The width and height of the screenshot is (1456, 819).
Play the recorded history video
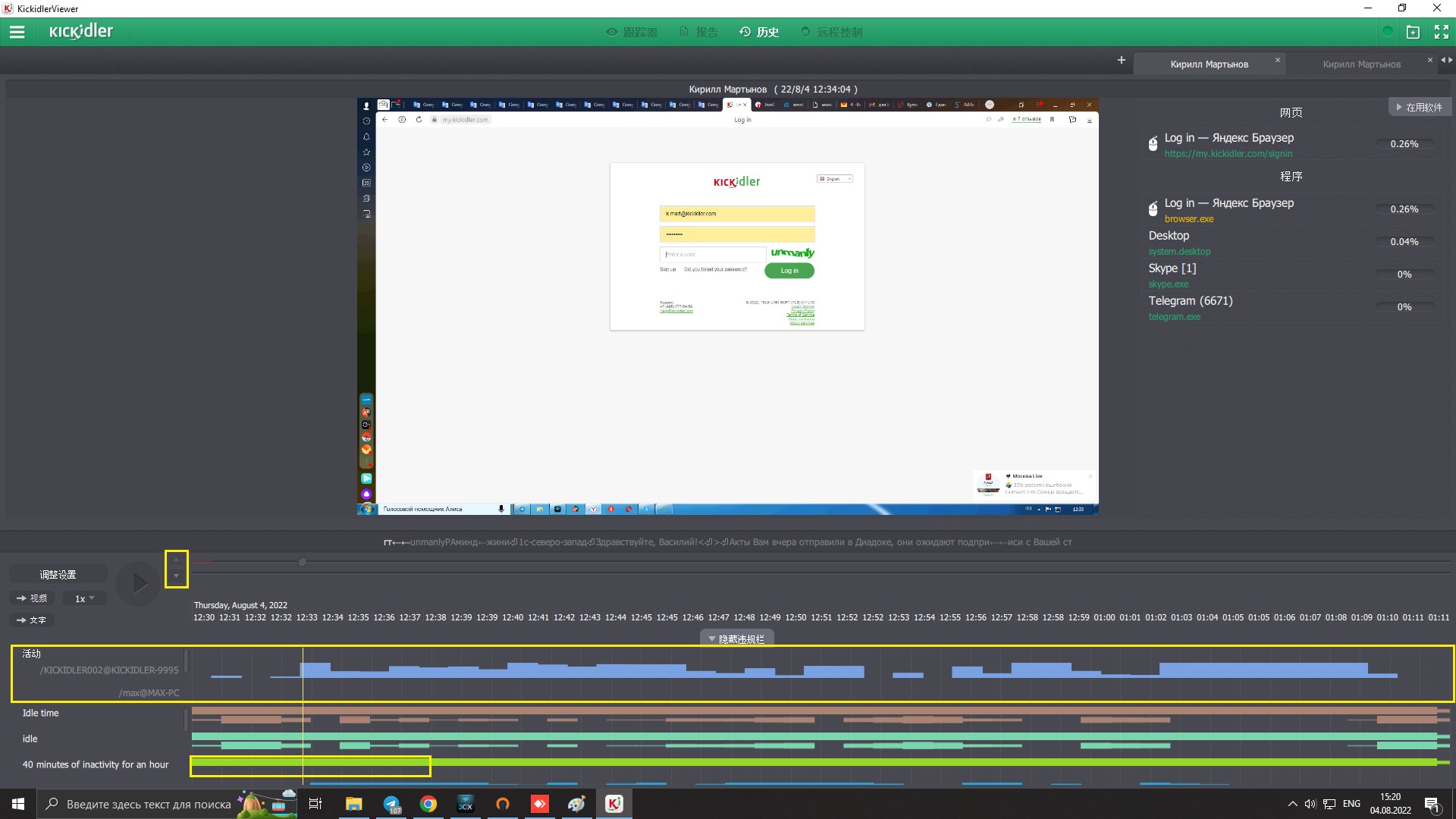tap(138, 583)
